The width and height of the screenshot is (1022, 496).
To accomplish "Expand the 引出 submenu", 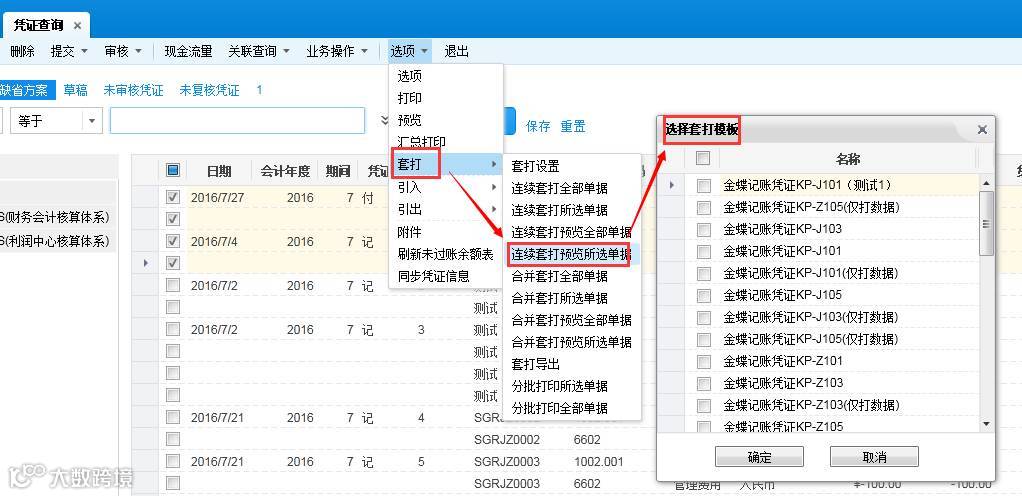I will (x=446, y=210).
